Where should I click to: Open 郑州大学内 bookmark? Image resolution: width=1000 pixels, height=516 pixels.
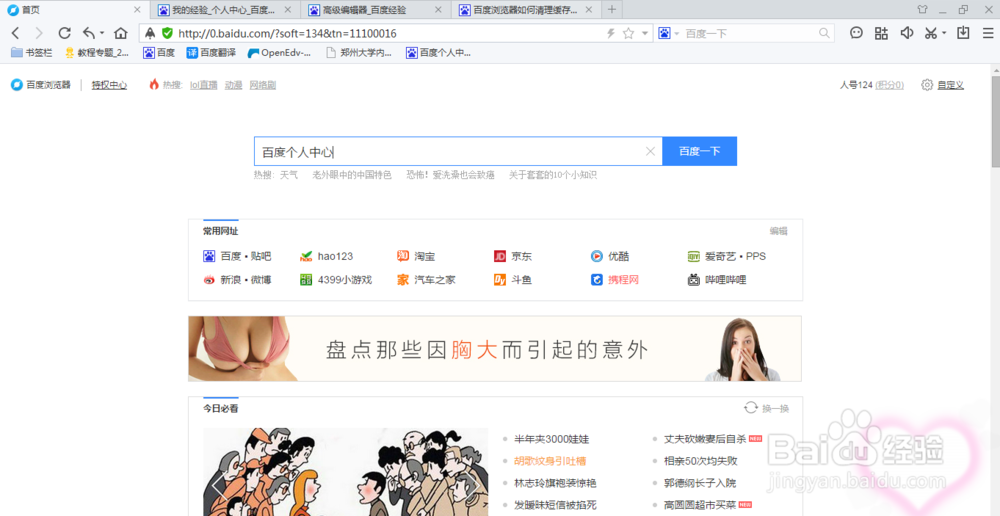click(x=359, y=53)
